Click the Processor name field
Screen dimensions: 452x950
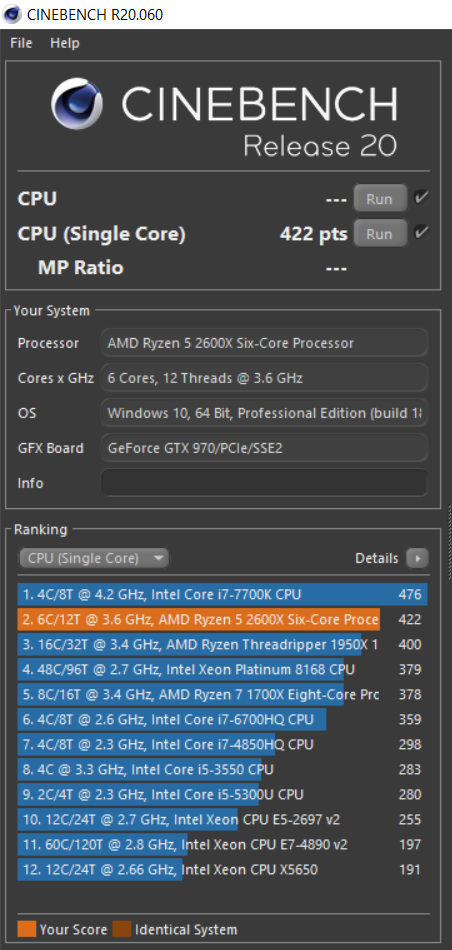264,344
